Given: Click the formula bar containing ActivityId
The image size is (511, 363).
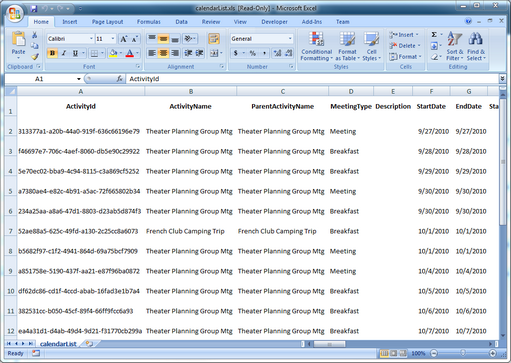Looking at the screenshot, I should tap(312, 79).
